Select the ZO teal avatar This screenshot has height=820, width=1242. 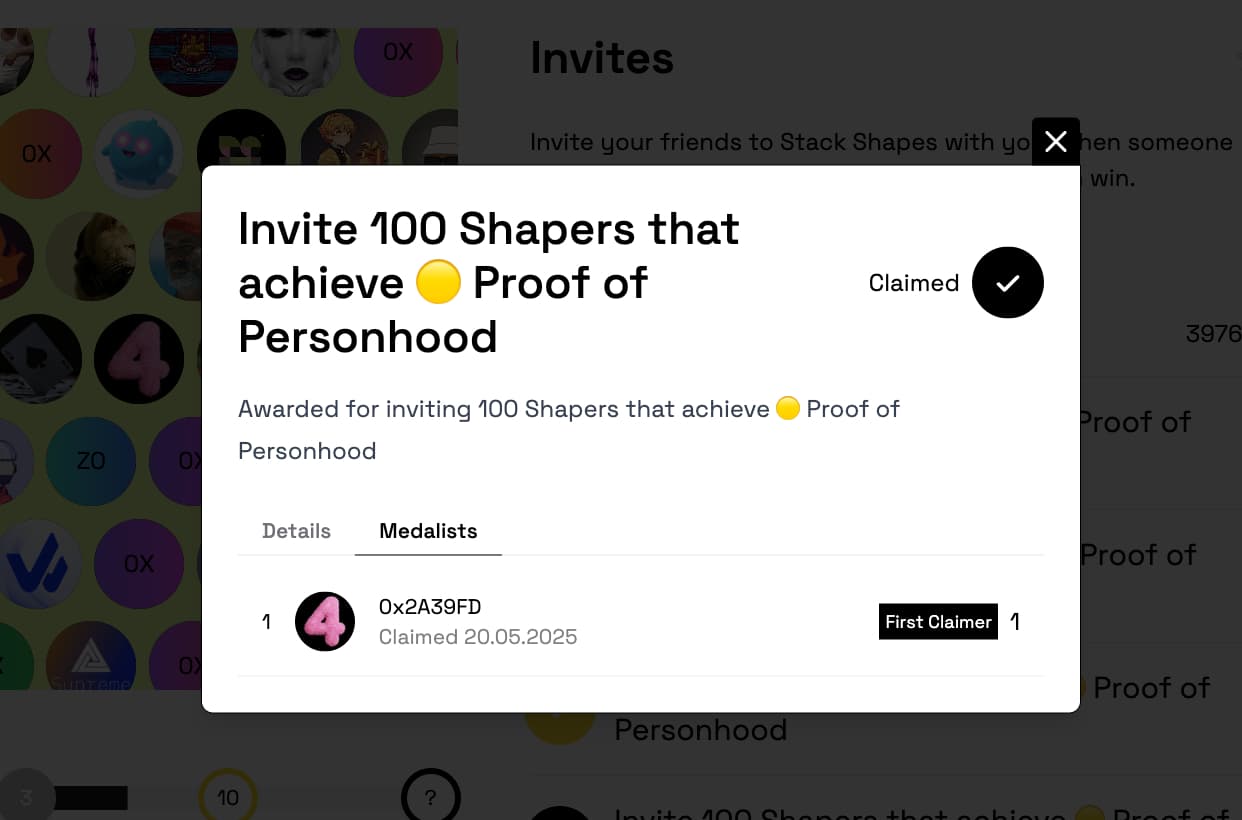(90, 461)
